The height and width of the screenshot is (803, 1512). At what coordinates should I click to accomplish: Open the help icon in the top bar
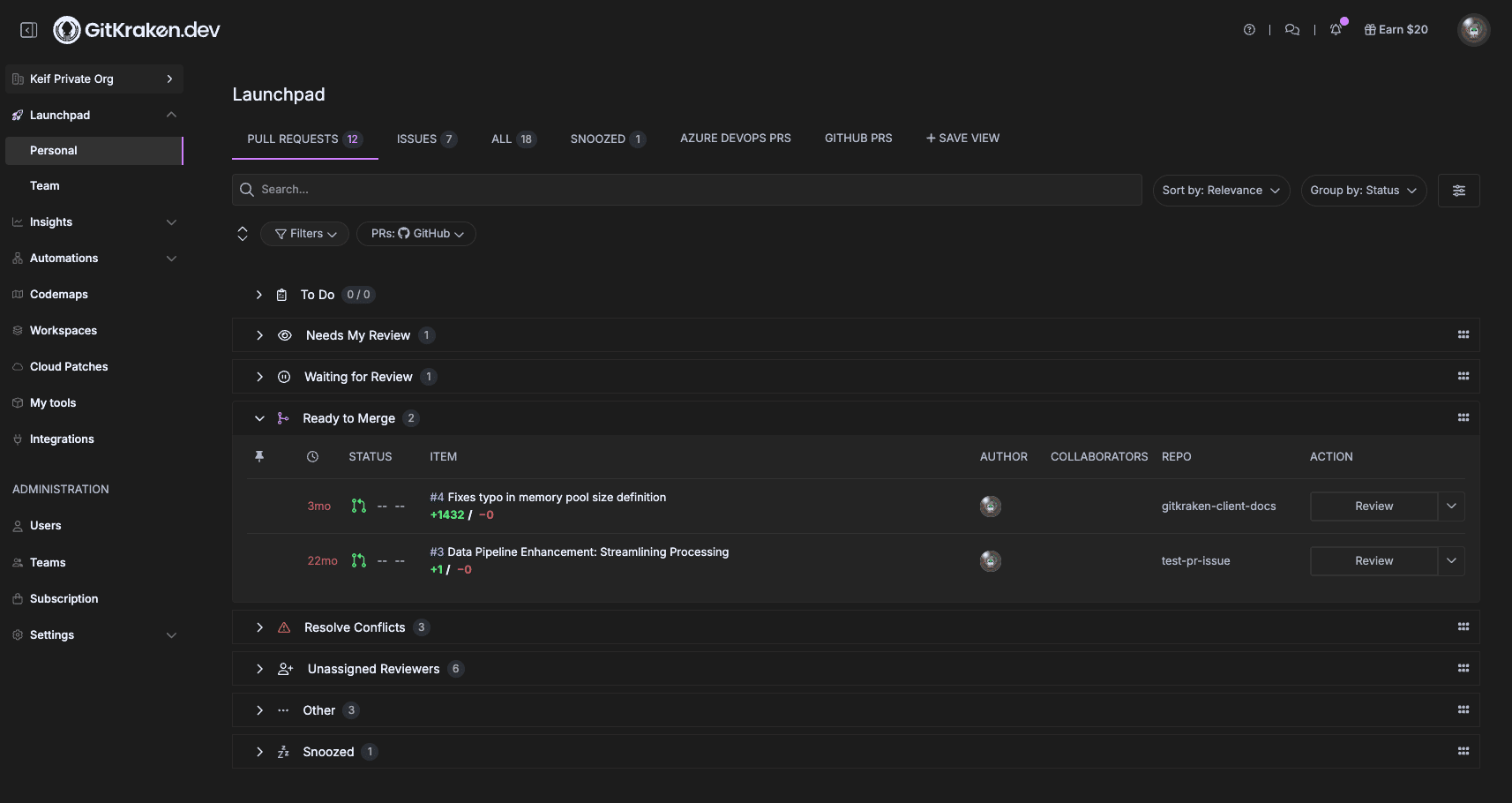[x=1249, y=29]
